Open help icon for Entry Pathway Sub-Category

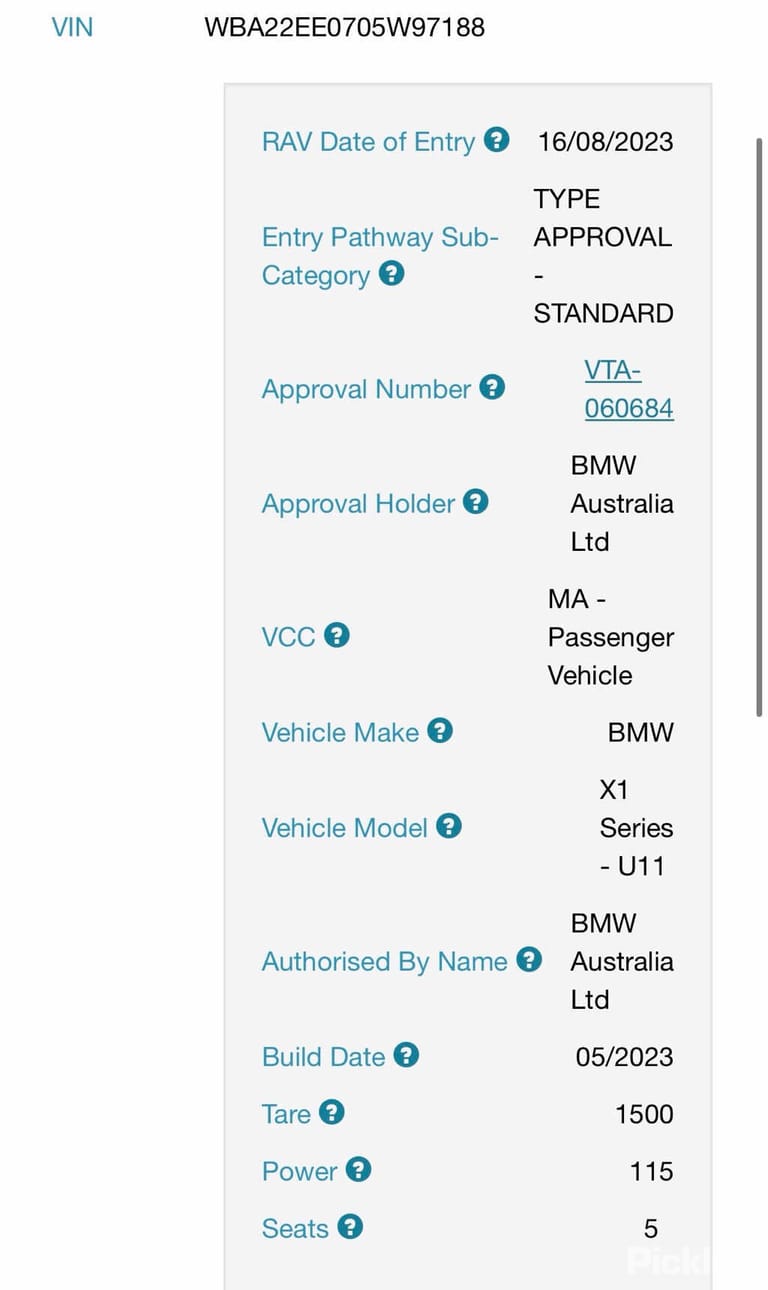click(392, 273)
